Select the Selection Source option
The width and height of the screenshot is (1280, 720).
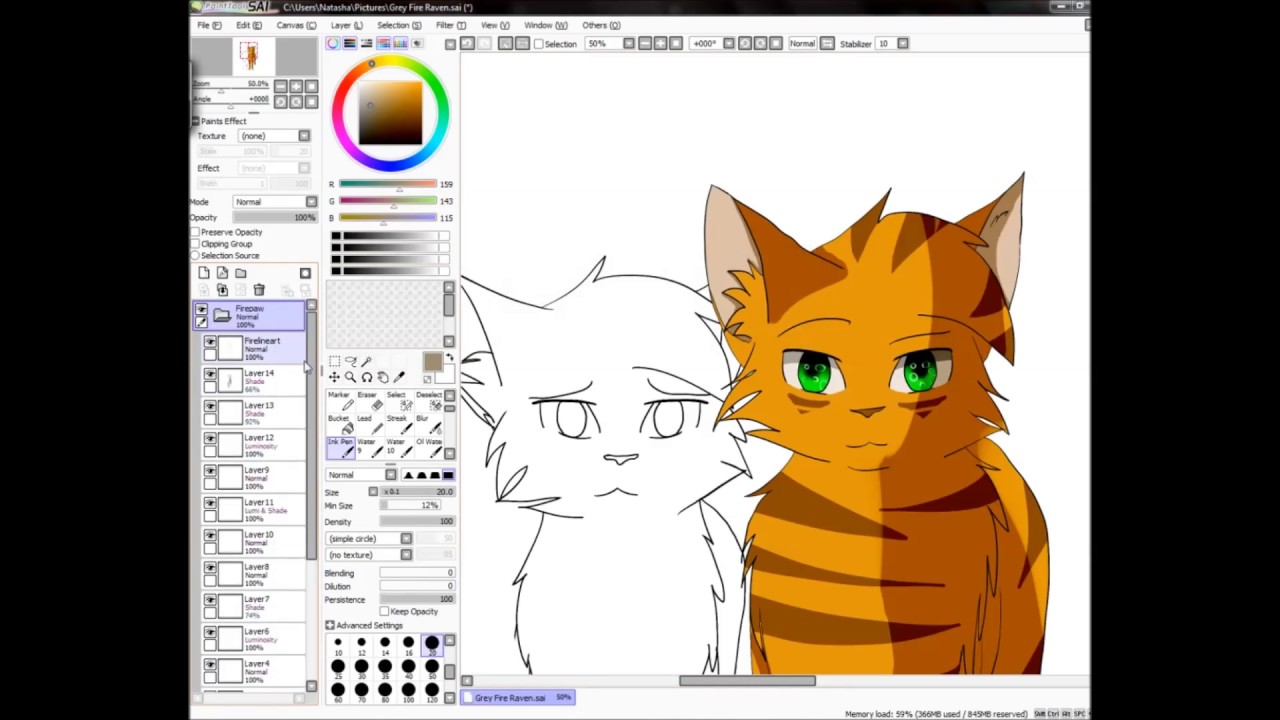(196, 256)
